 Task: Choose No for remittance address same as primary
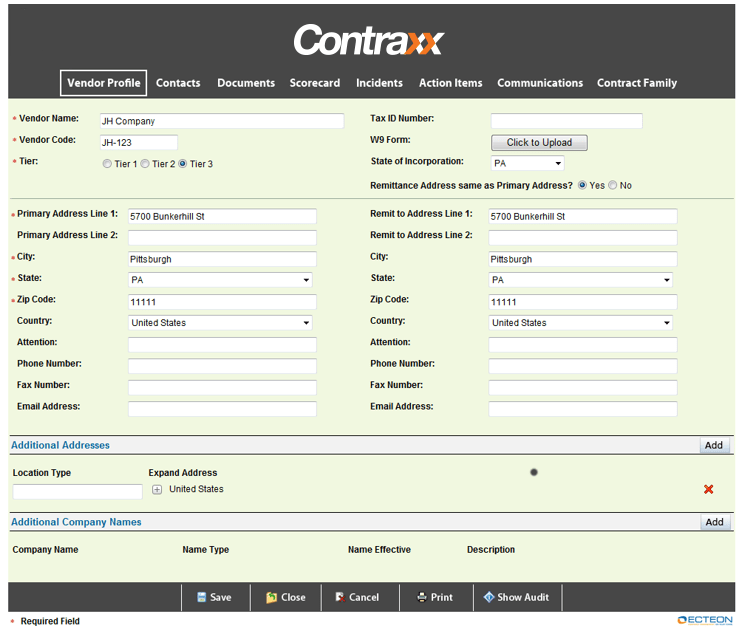coord(613,185)
